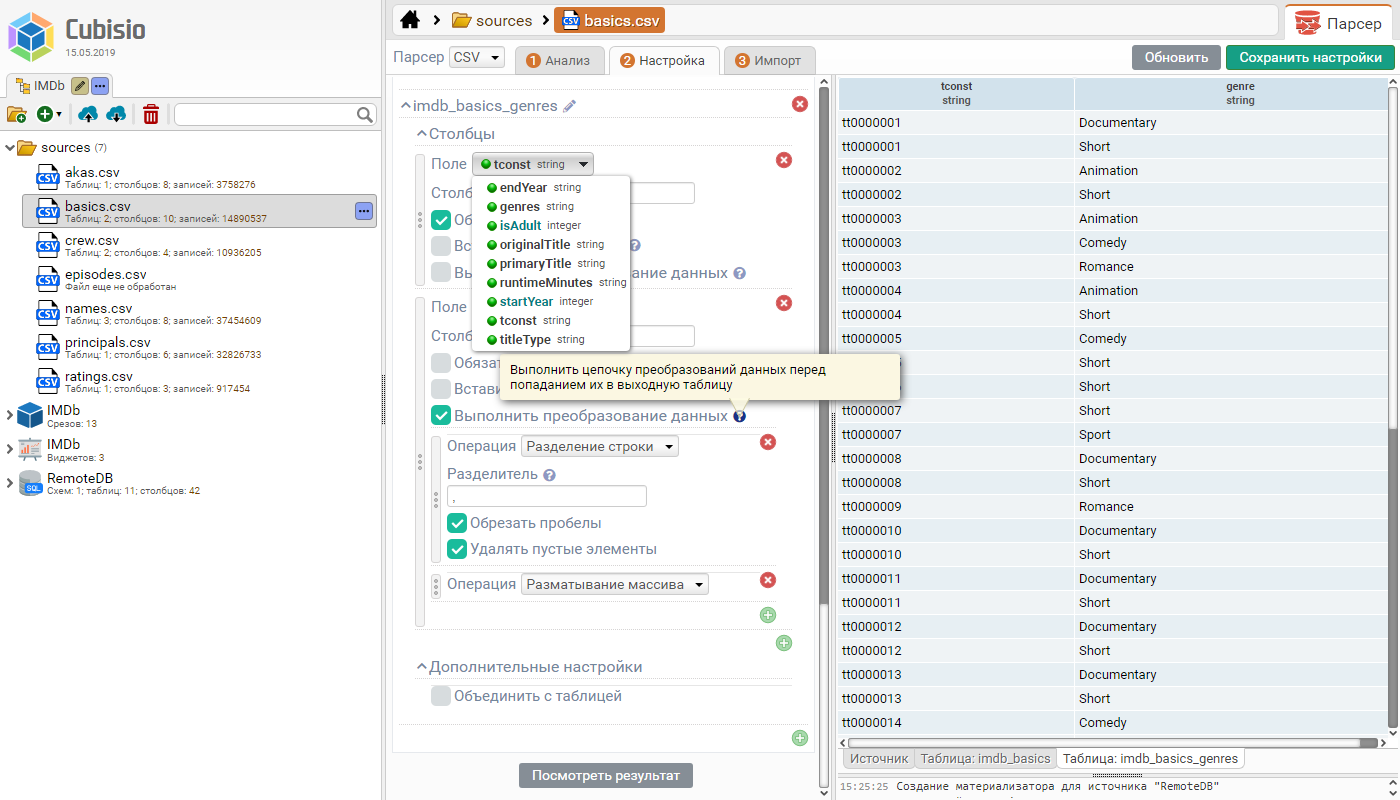Enable 'Объединить с таблицей' checkbox

(x=441, y=696)
